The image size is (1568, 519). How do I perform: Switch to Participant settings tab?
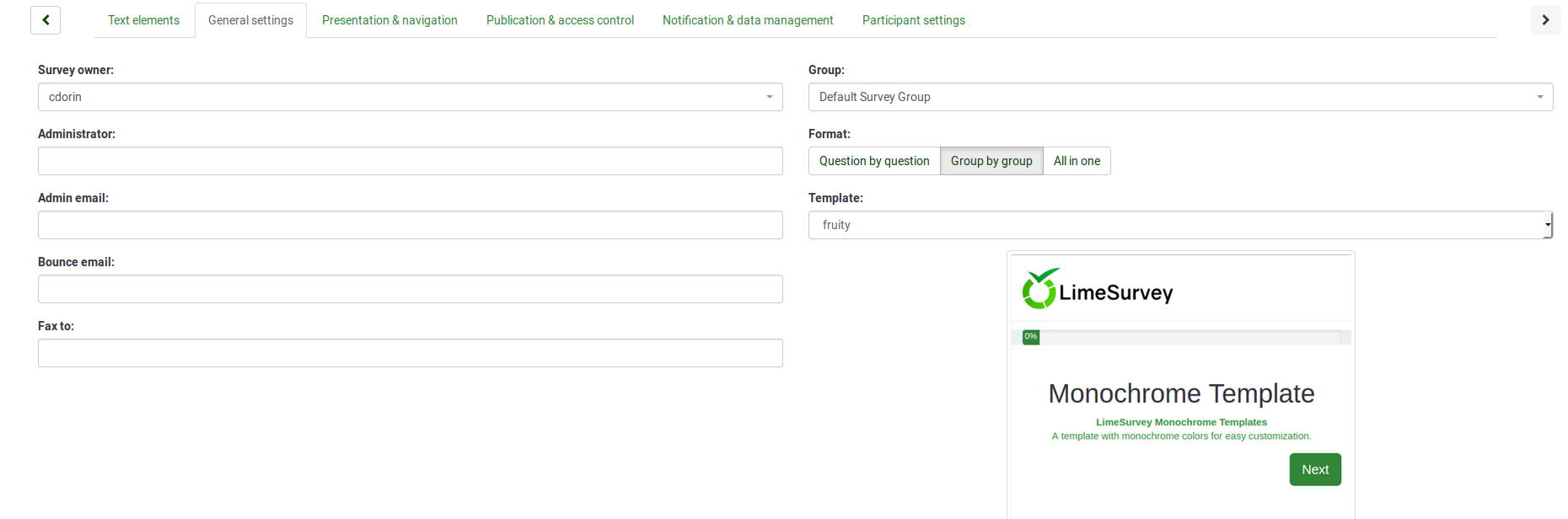[x=913, y=20]
